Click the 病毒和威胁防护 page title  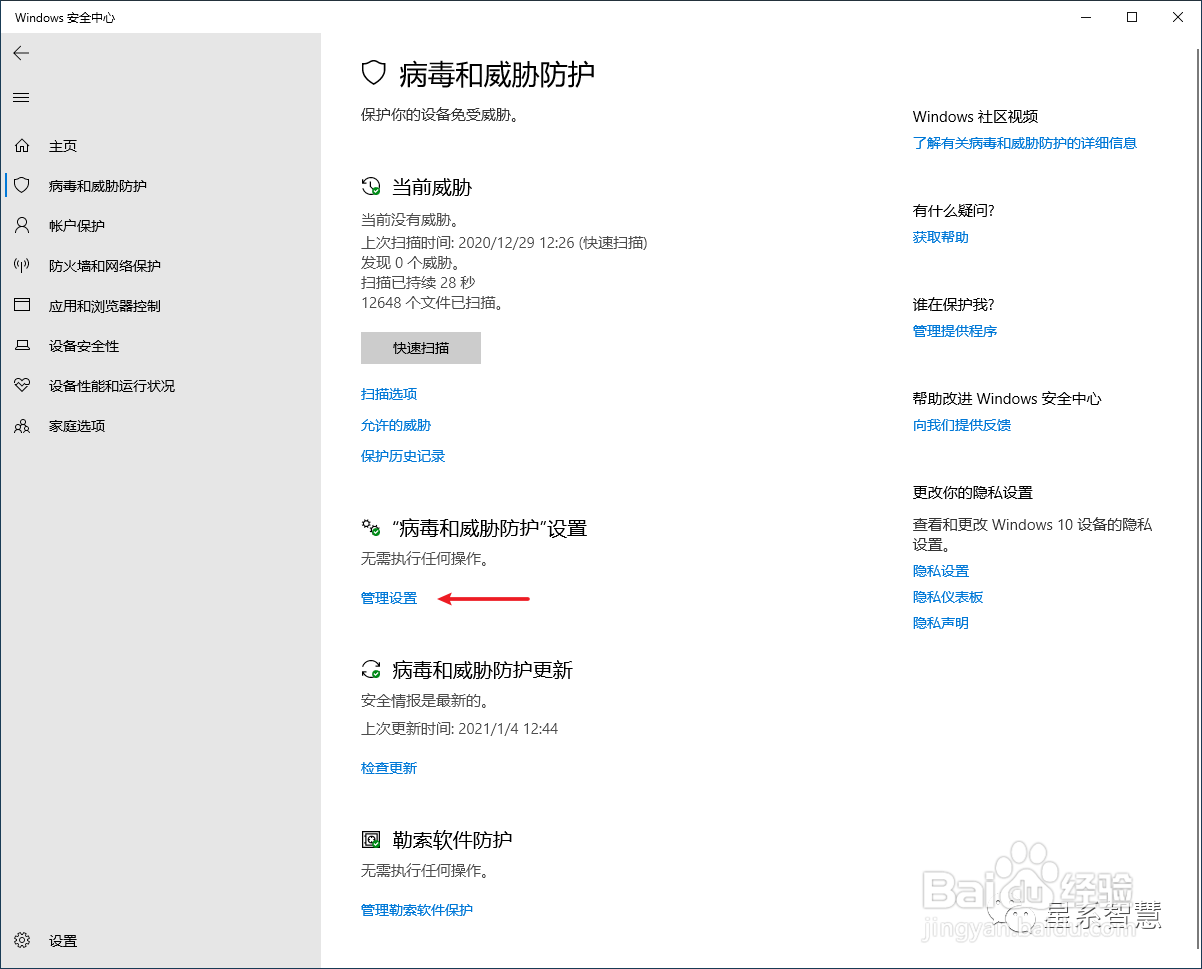[x=497, y=73]
